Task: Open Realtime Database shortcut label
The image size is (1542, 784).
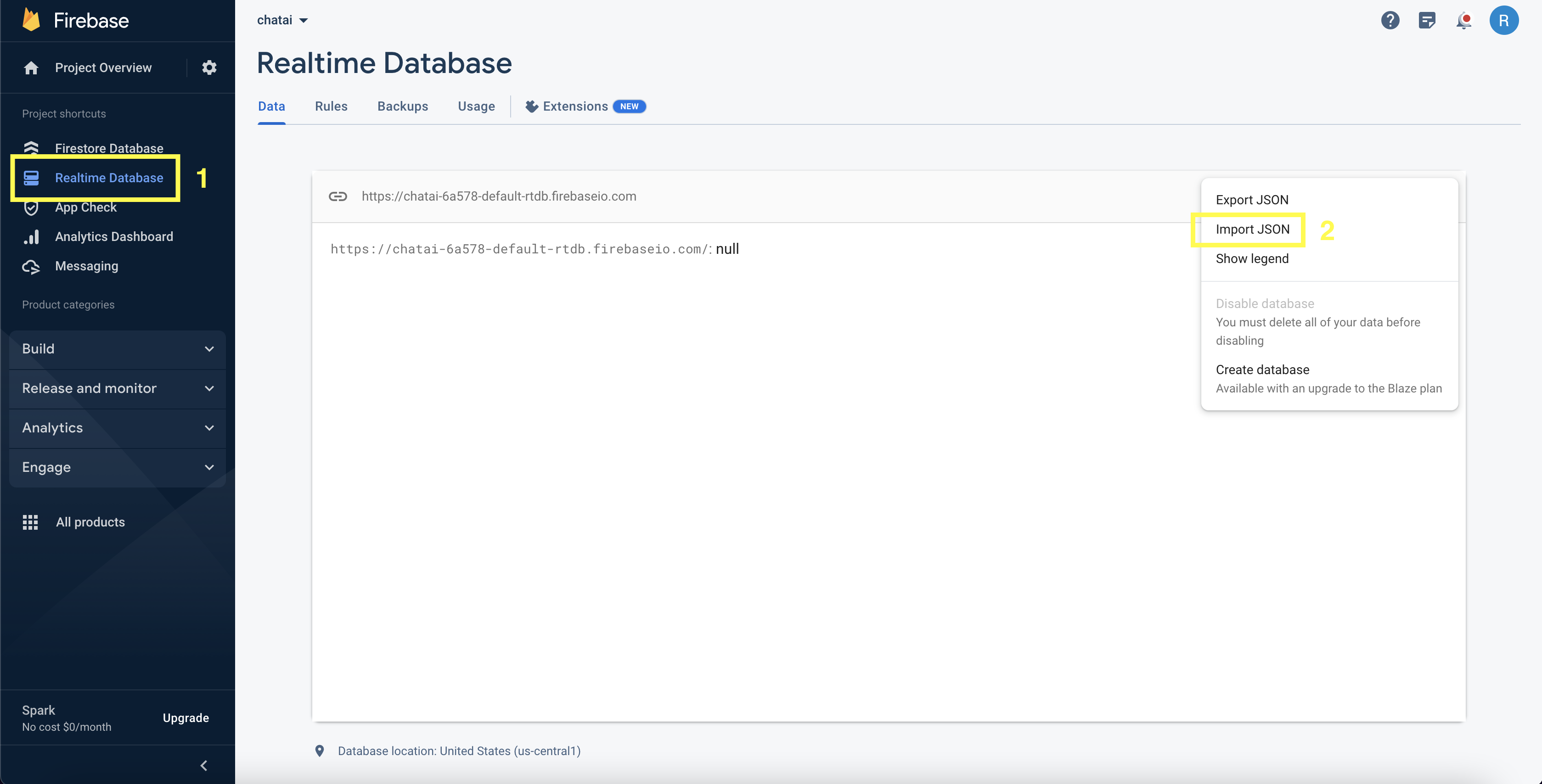Action: [x=109, y=178]
